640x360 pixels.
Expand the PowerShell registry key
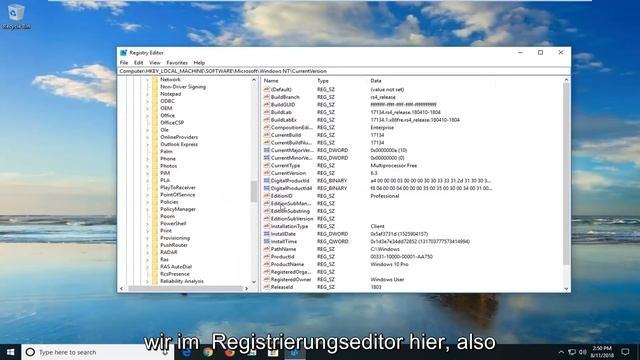click(147, 224)
